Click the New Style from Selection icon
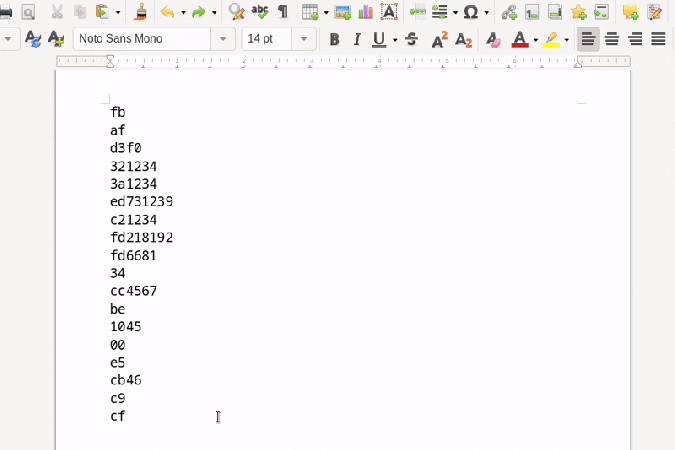The image size is (675, 450). pos(56,39)
